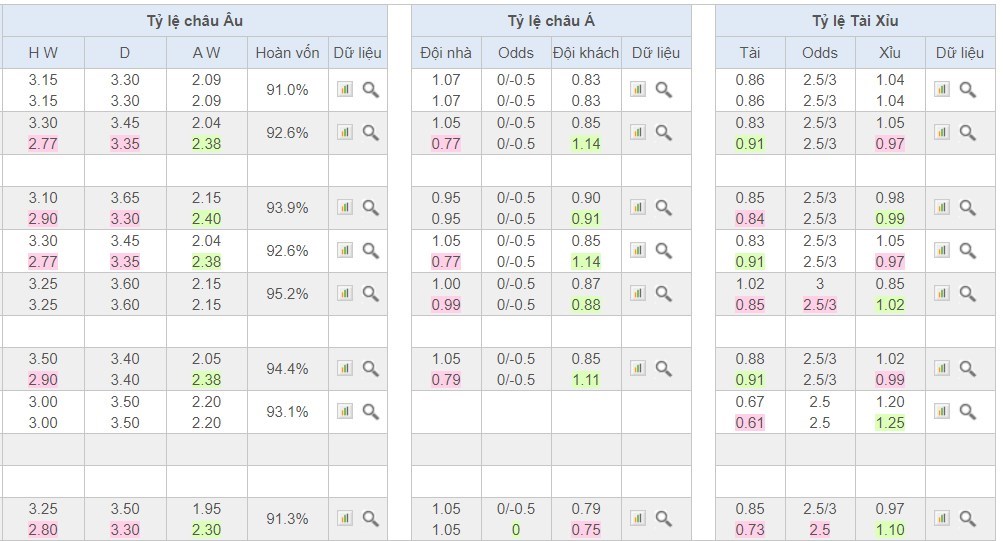This screenshot has height=541, width=1003.
Task: Click magnifier in the 0.86 Tài row
Action: pyautogui.click(x=967, y=89)
